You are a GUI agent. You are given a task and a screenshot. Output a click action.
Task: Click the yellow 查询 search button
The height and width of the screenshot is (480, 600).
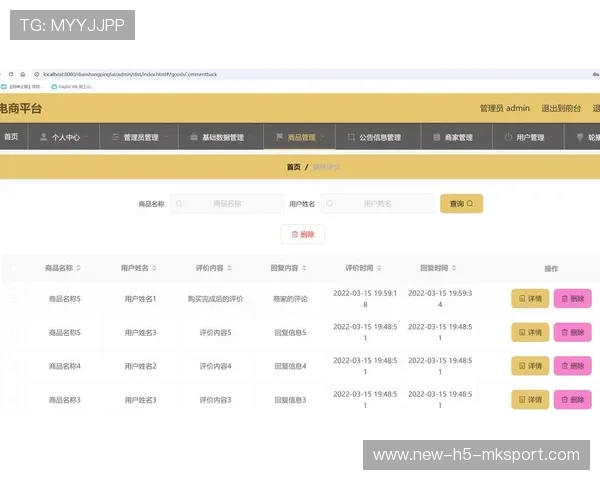tap(461, 204)
